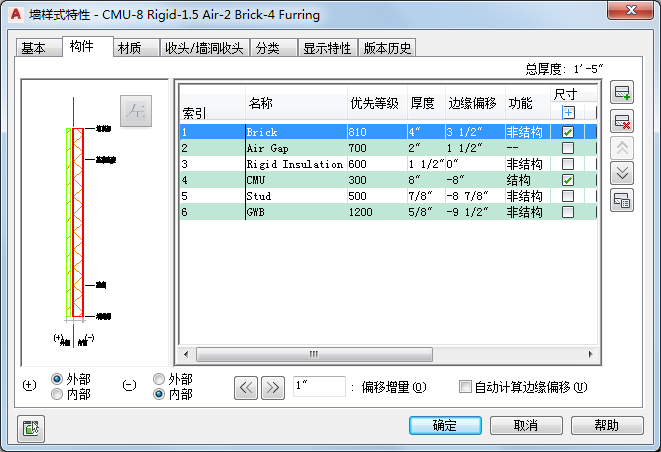Image resolution: width=661 pixels, height=452 pixels.
Task: Confirm with the 确定 button
Action: click(445, 425)
